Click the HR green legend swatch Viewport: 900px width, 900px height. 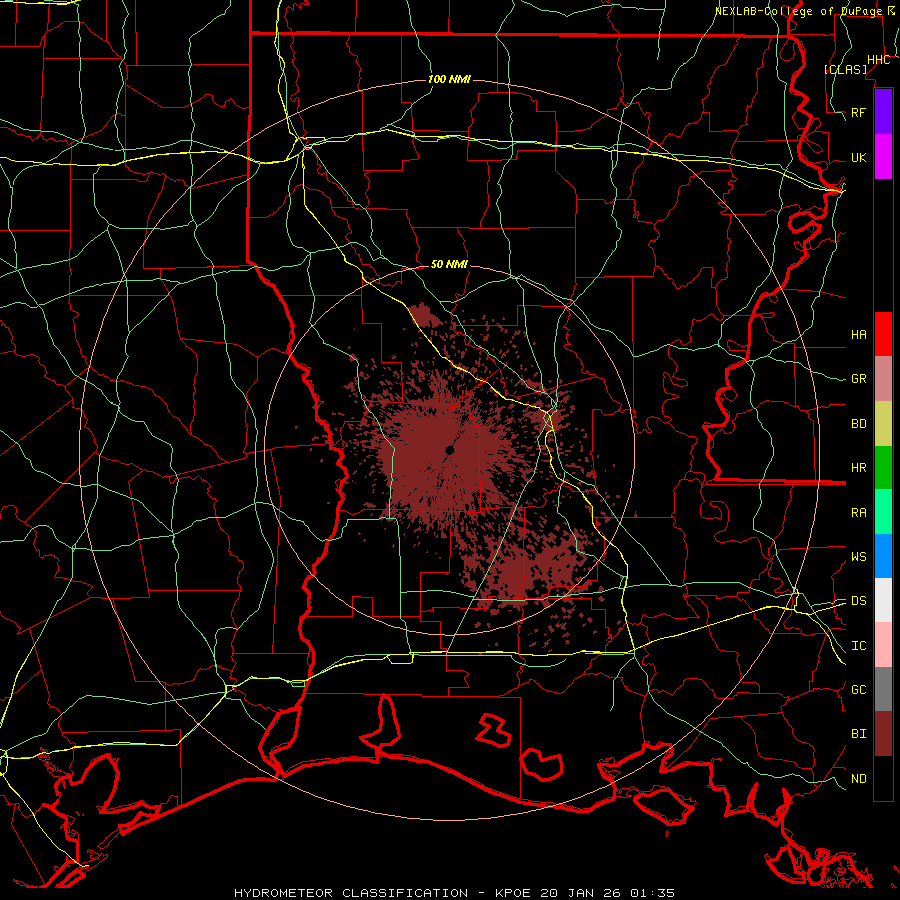click(x=883, y=468)
